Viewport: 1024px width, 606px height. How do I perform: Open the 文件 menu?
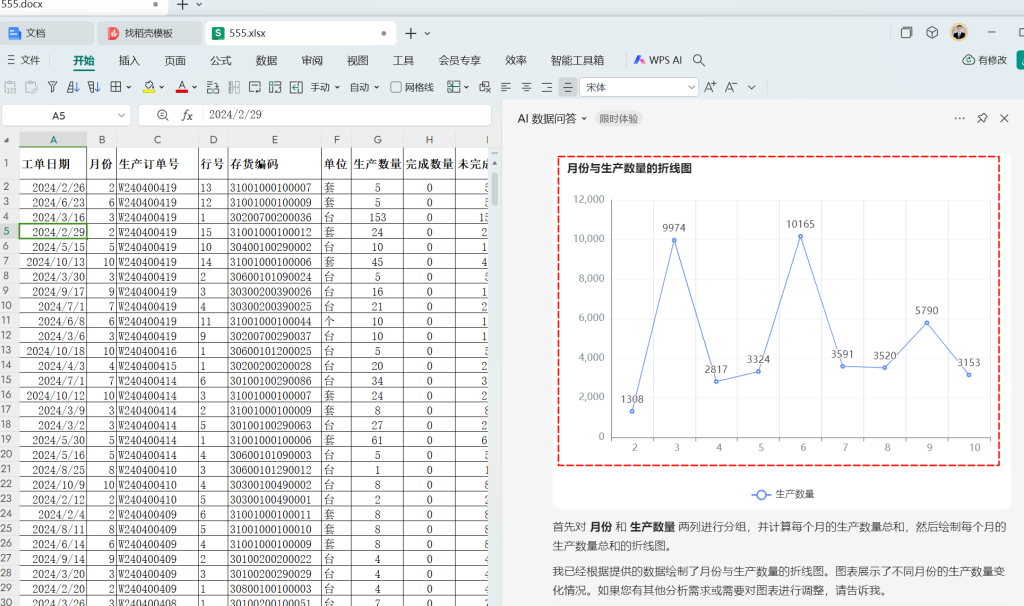24,60
